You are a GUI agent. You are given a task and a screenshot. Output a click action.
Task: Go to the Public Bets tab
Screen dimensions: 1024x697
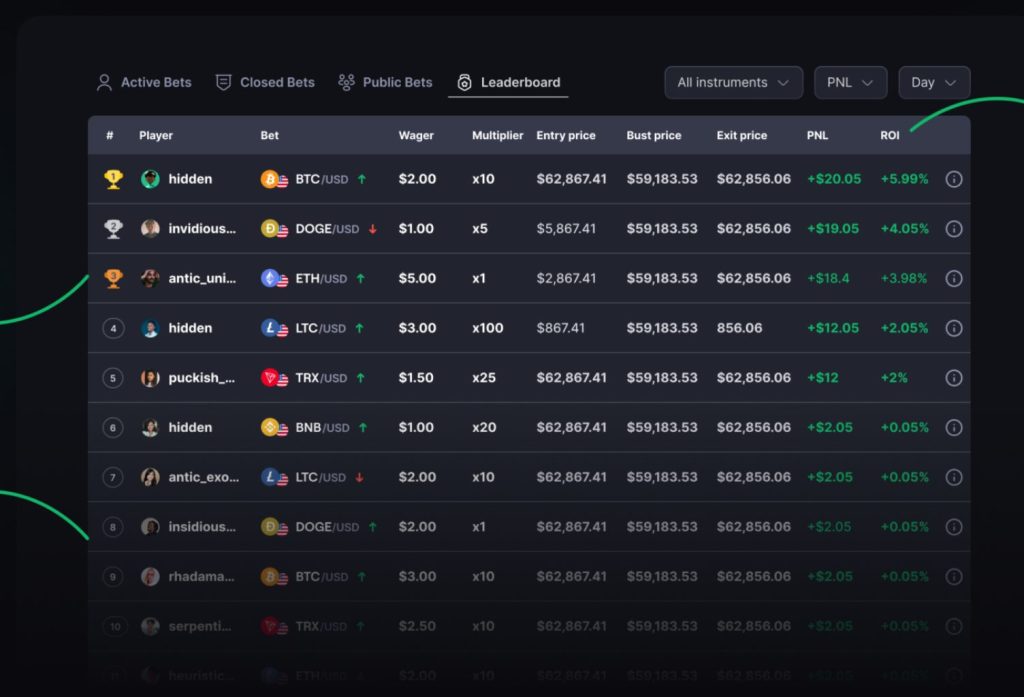pos(385,82)
